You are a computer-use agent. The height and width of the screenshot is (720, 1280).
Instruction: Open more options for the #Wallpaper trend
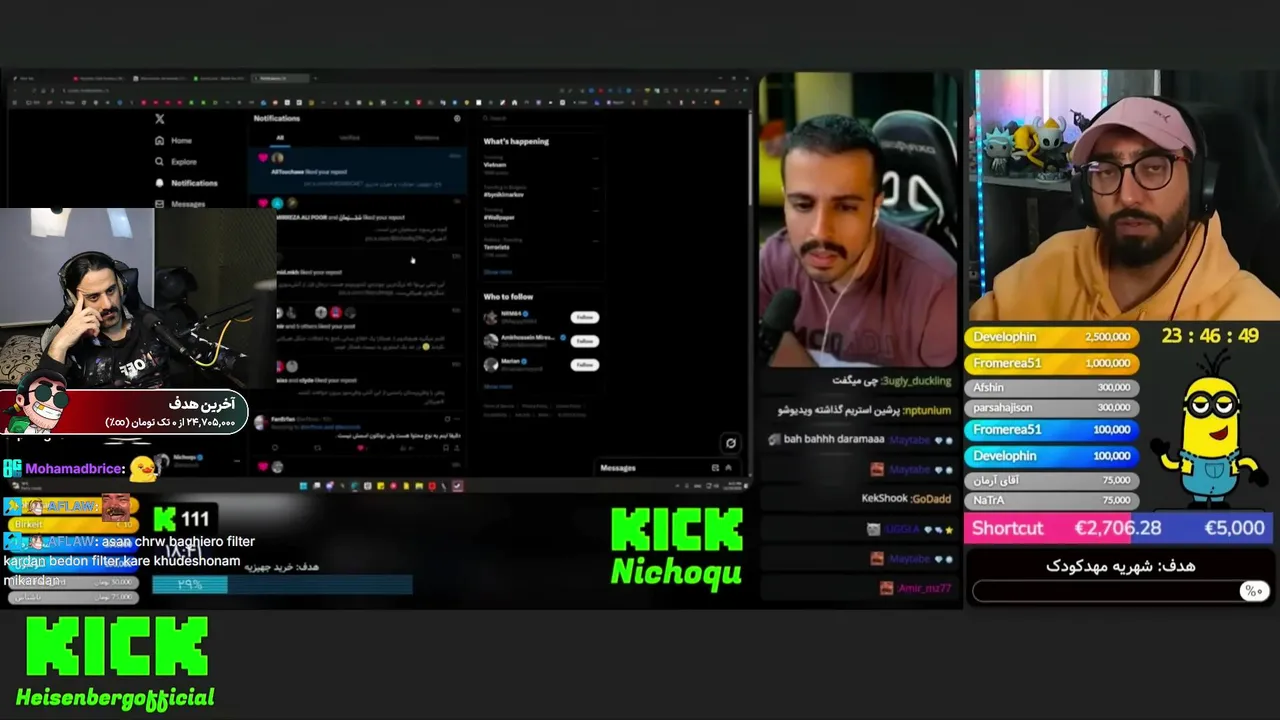click(x=595, y=210)
